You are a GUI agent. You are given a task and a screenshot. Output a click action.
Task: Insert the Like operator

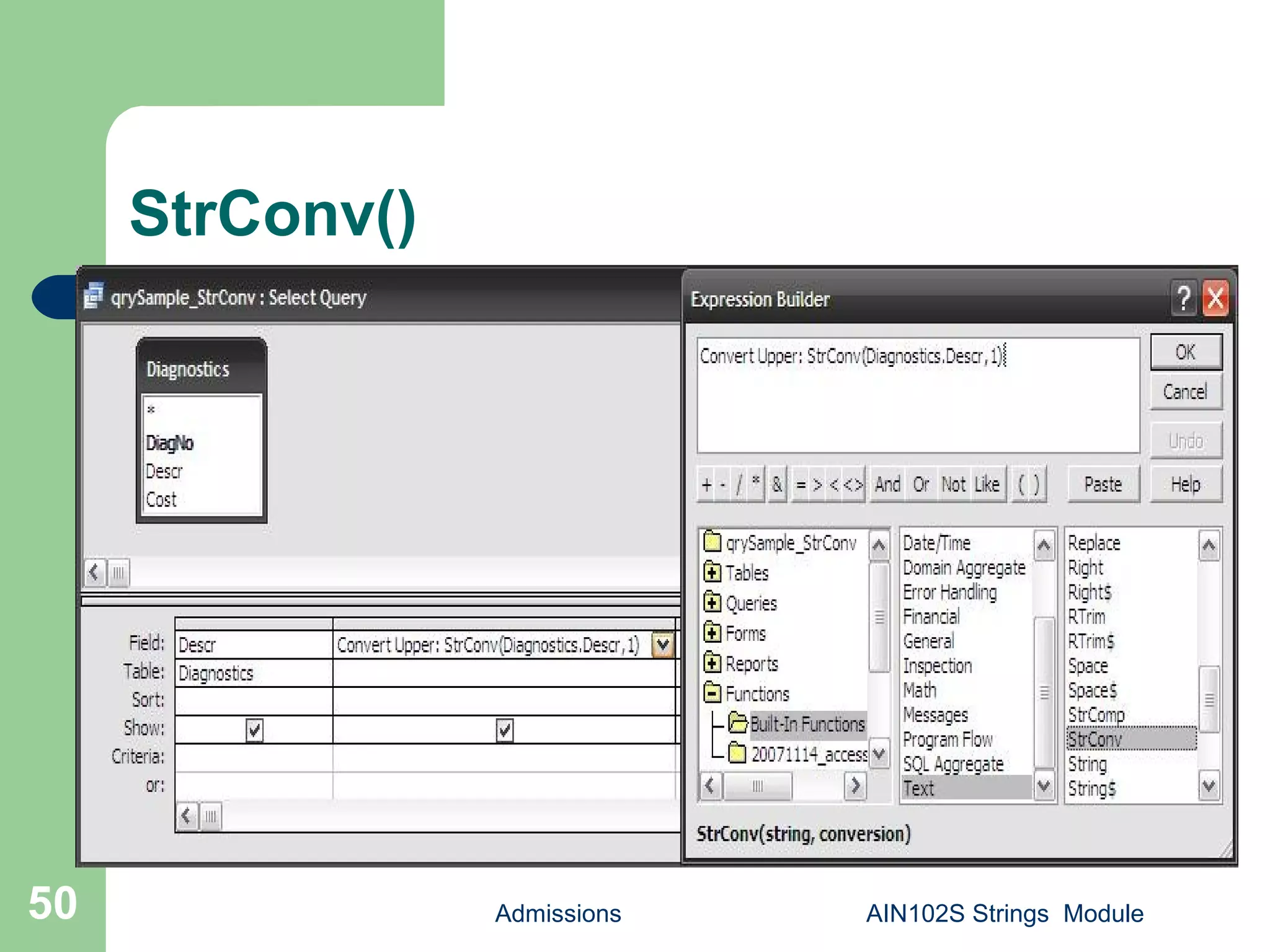point(987,485)
